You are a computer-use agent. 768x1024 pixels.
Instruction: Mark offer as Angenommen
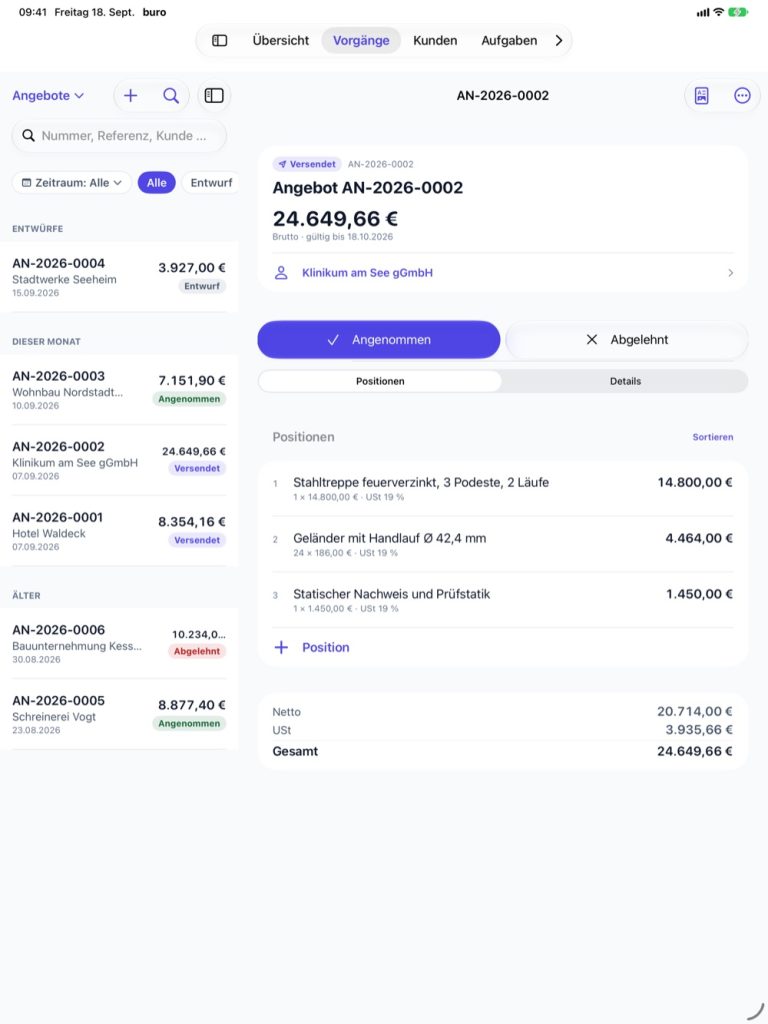click(379, 340)
